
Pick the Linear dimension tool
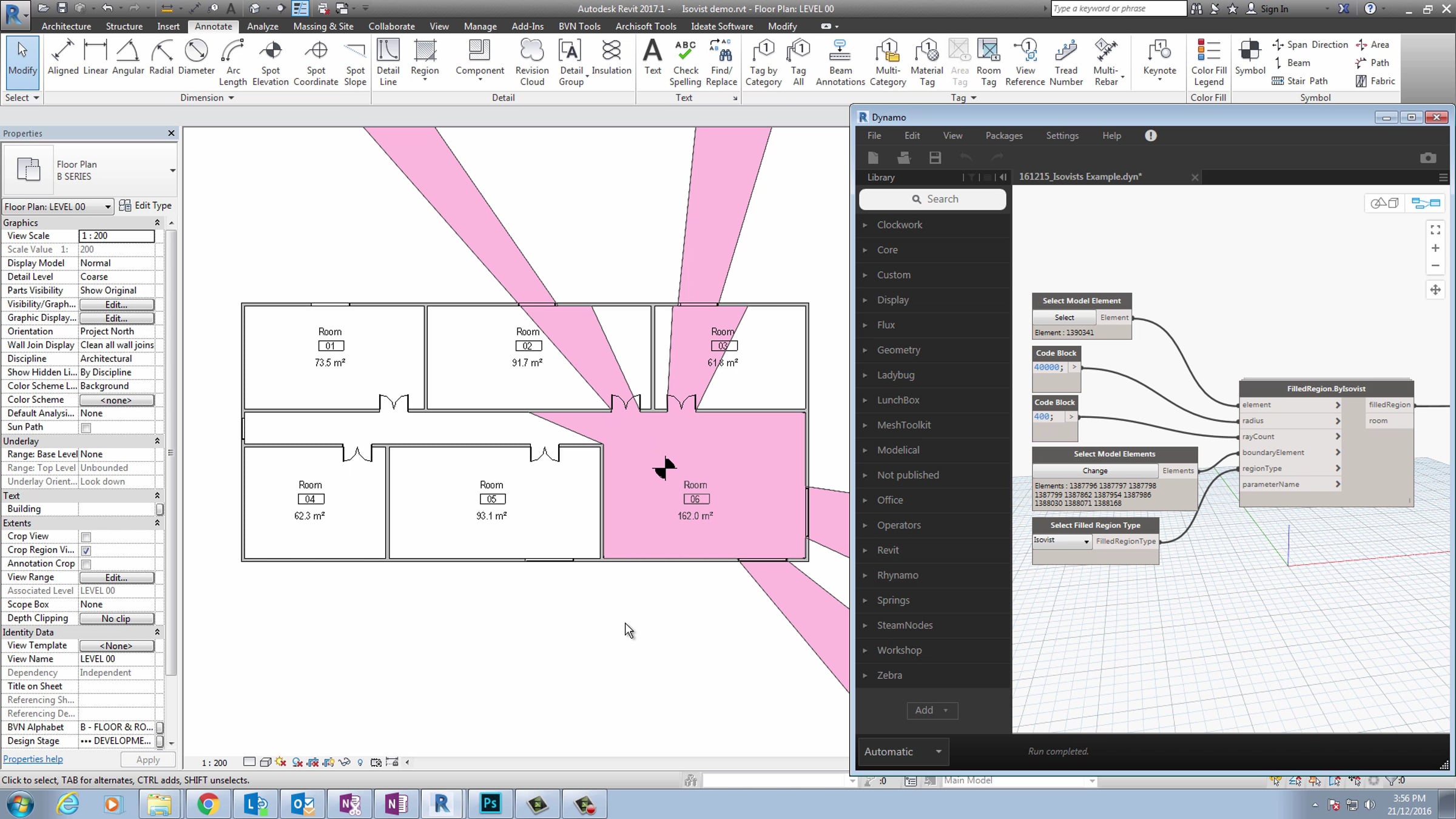tap(95, 58)
